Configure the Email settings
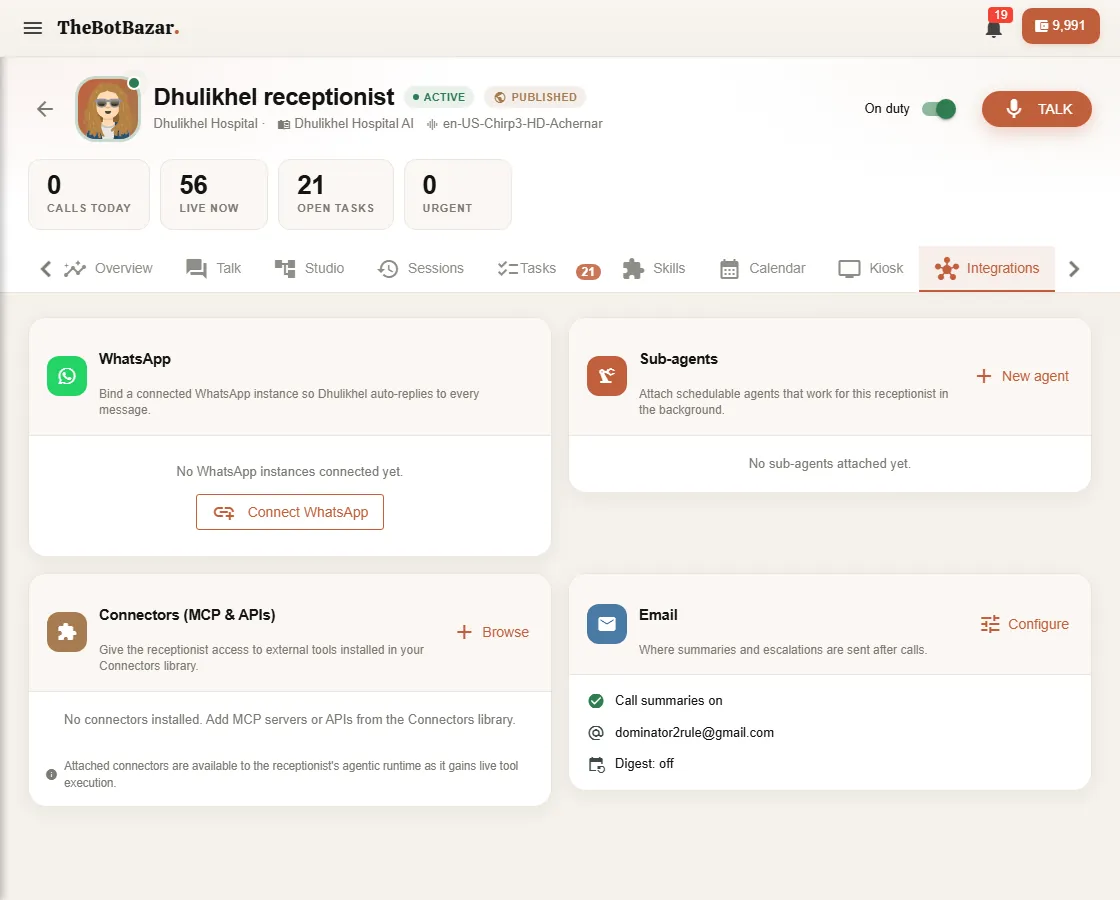The image size is (1120, 900). 1025,624
